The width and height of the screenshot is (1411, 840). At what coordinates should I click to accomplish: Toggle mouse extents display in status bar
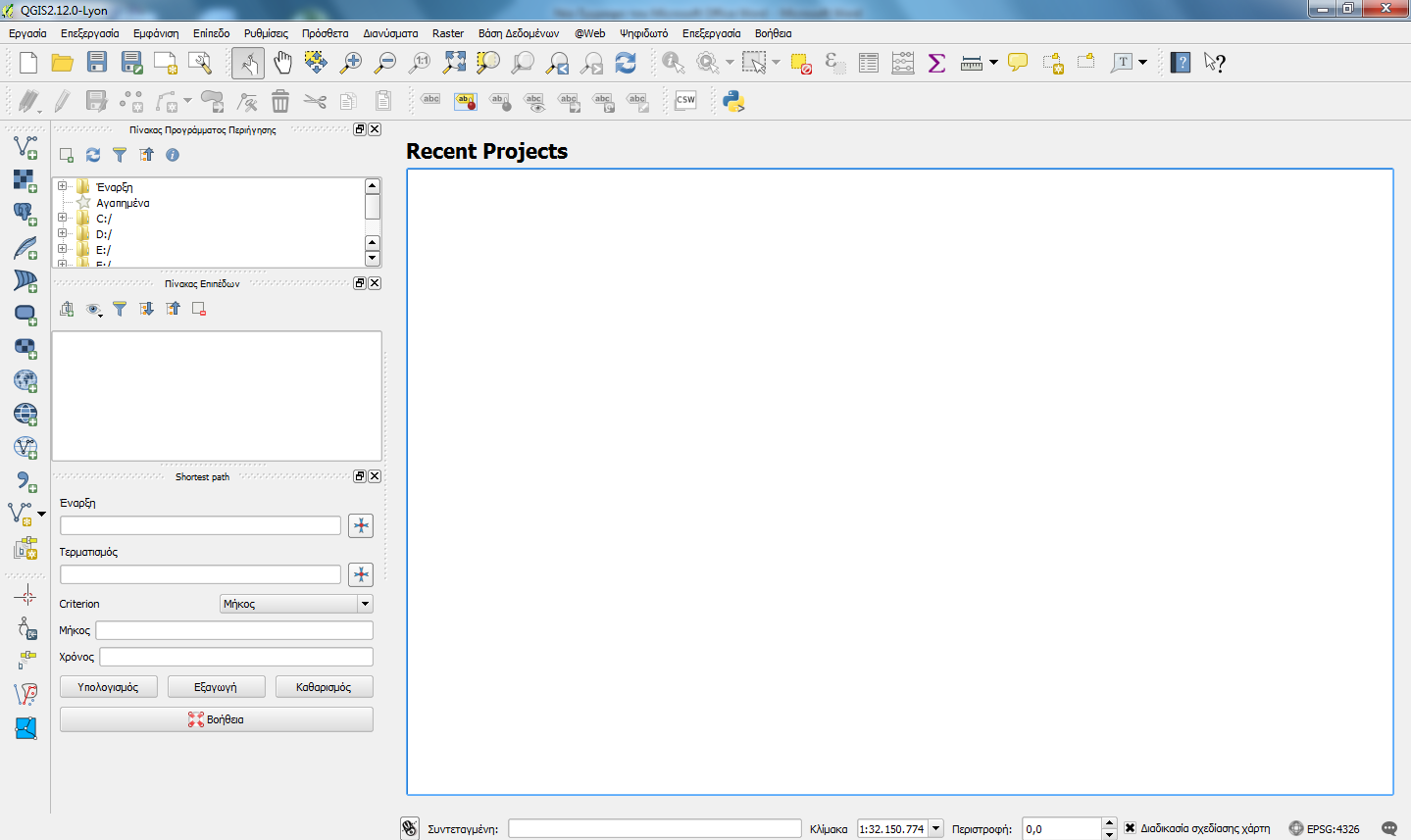tap(410, 828)
